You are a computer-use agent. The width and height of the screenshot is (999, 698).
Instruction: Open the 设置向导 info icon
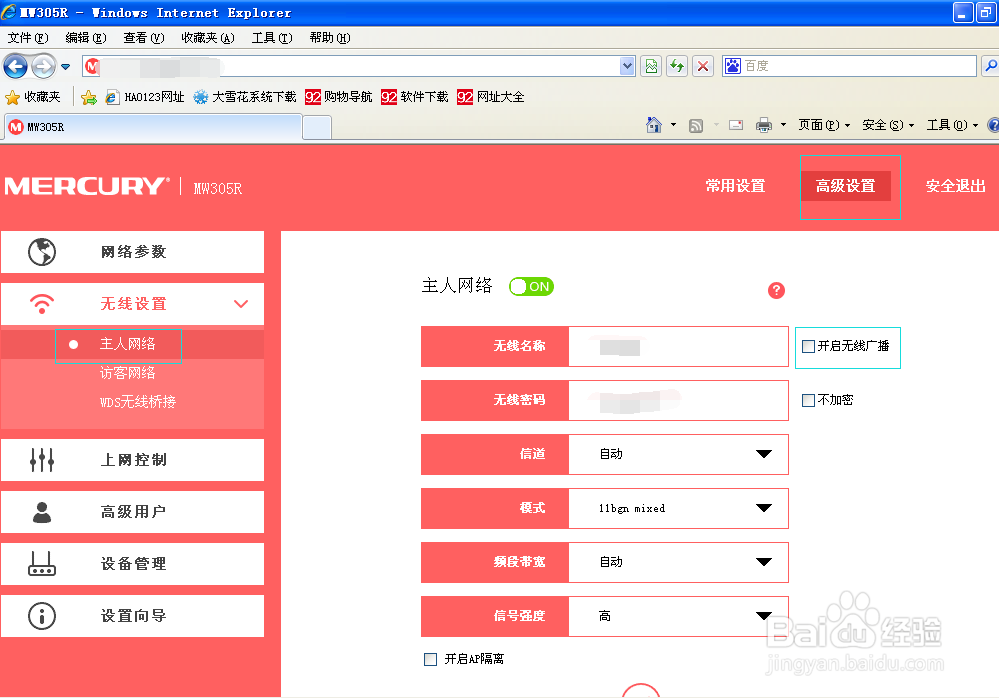pos(41,616)
